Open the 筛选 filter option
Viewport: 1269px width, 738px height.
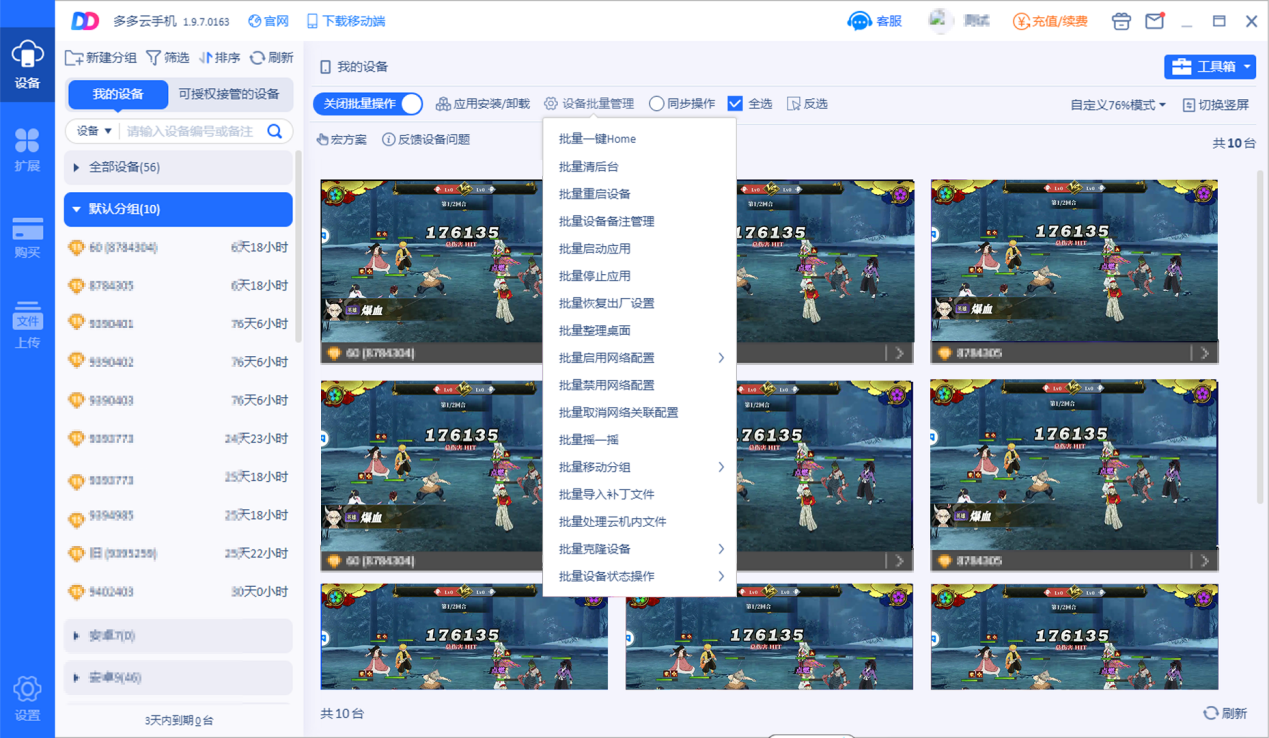coord(168,58)
